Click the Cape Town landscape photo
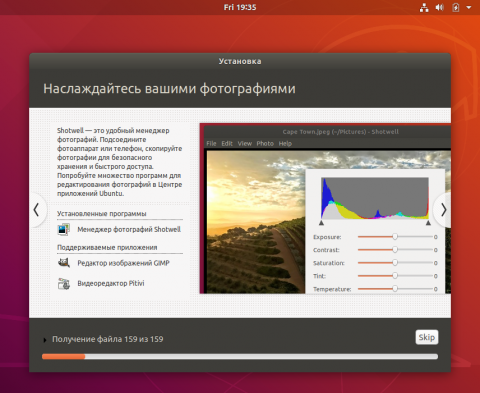The height and width of the screenshot is (393, 480). pyautogui.click(x=256, y=222)
